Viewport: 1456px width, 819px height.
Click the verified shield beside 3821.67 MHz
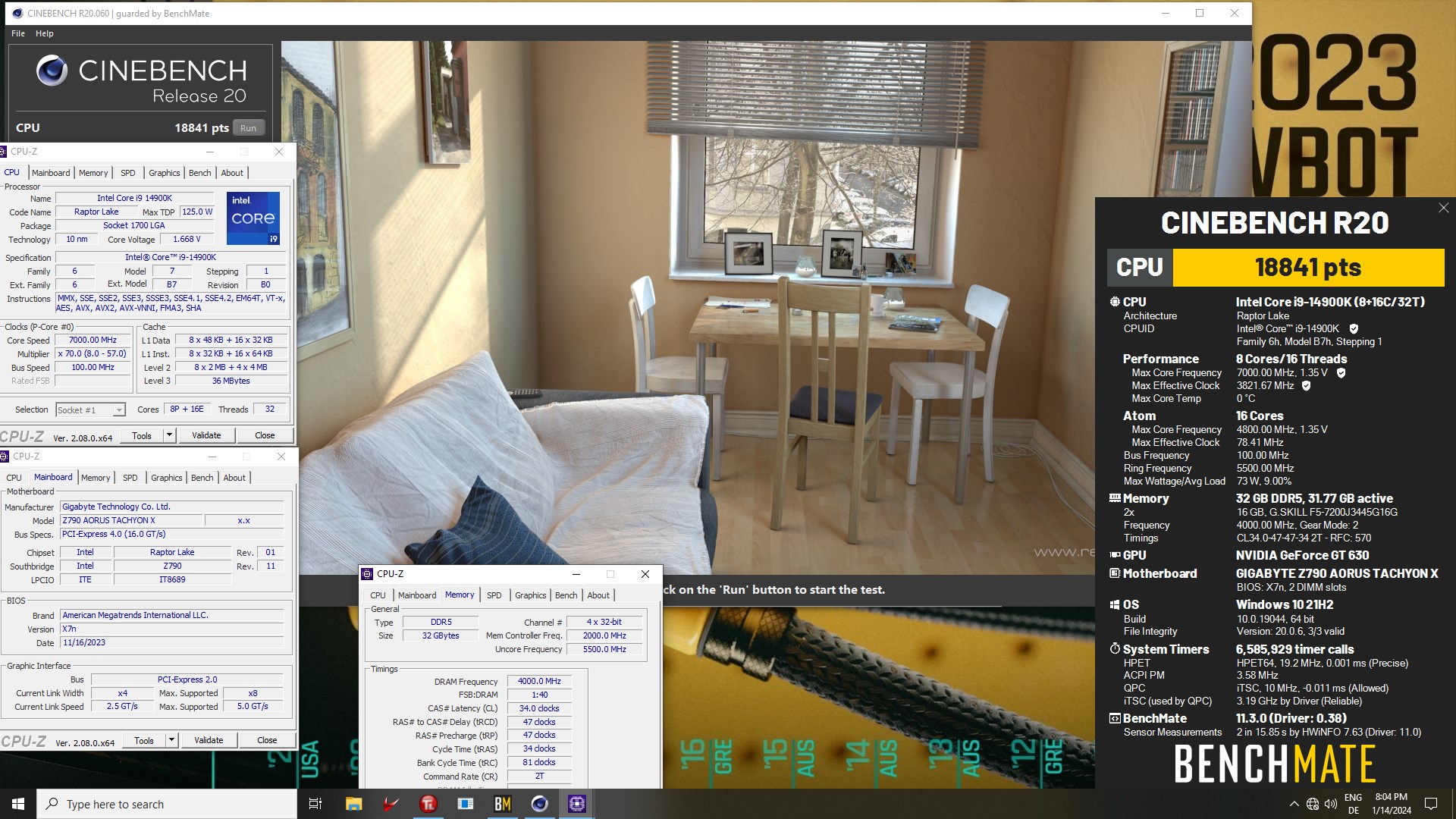(1306, 386)
